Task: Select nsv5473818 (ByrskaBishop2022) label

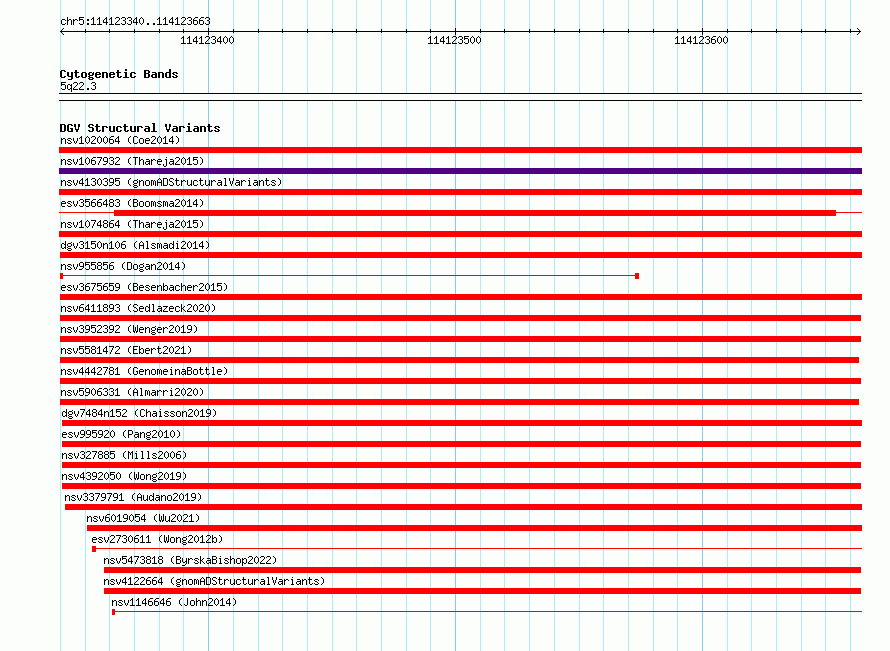Action: click(x=190, y=560)
